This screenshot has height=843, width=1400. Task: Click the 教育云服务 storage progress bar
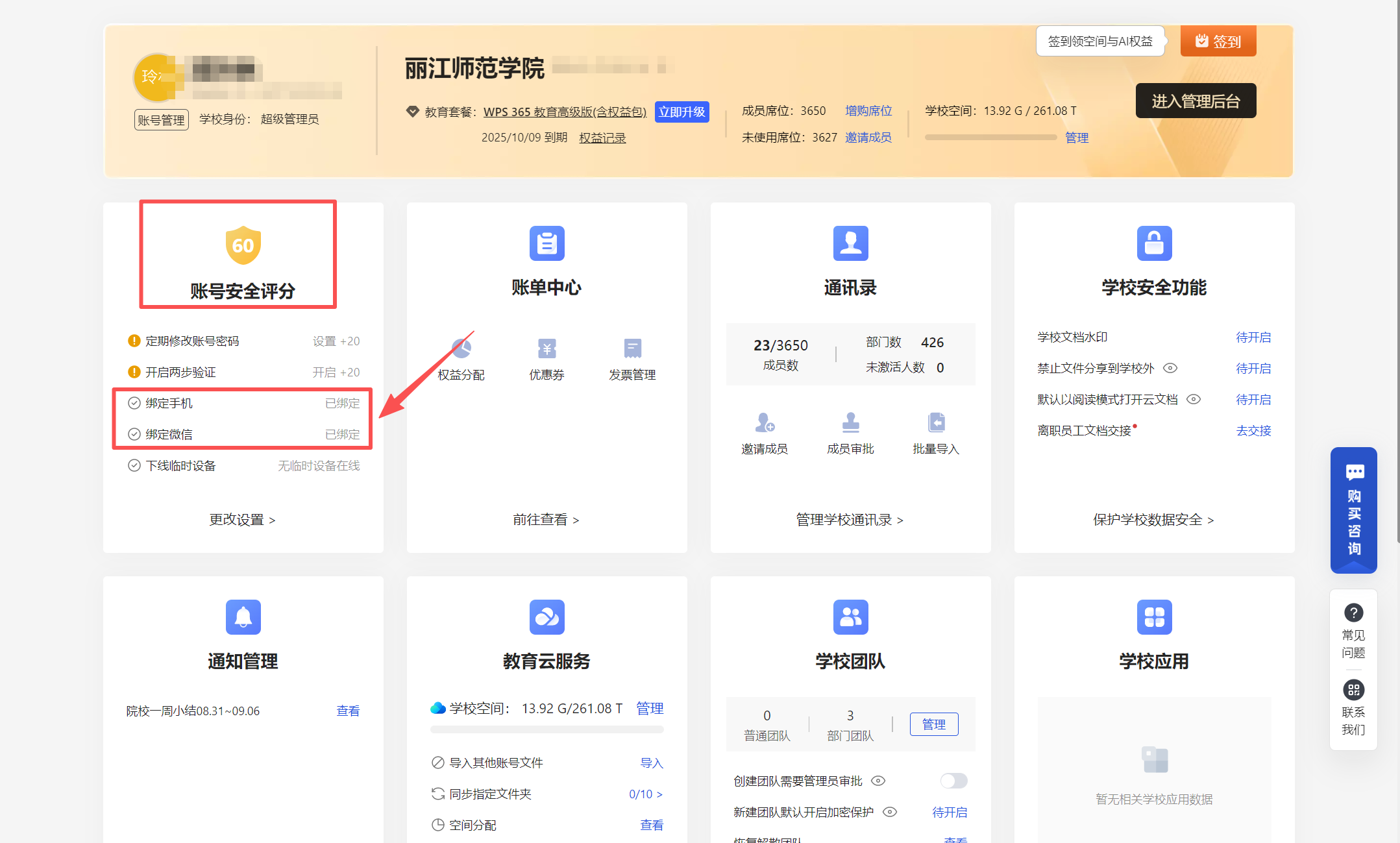546,730
